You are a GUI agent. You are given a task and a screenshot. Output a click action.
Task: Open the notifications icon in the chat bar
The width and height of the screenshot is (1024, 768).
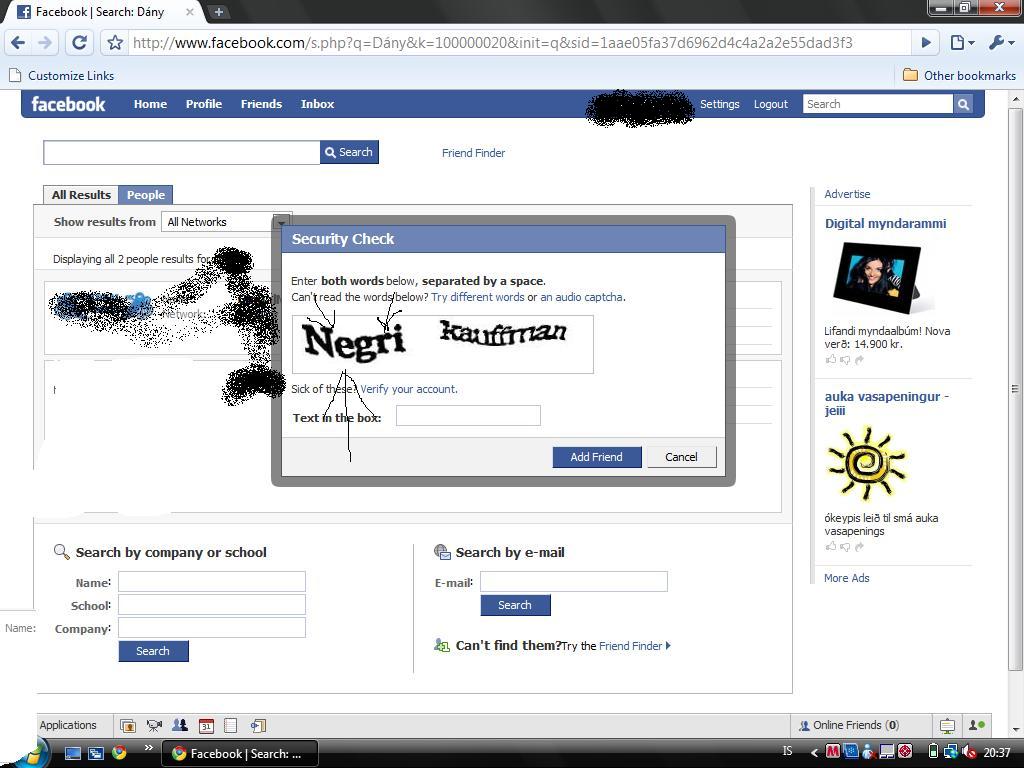pyautogui.click(x=947, y=726)
